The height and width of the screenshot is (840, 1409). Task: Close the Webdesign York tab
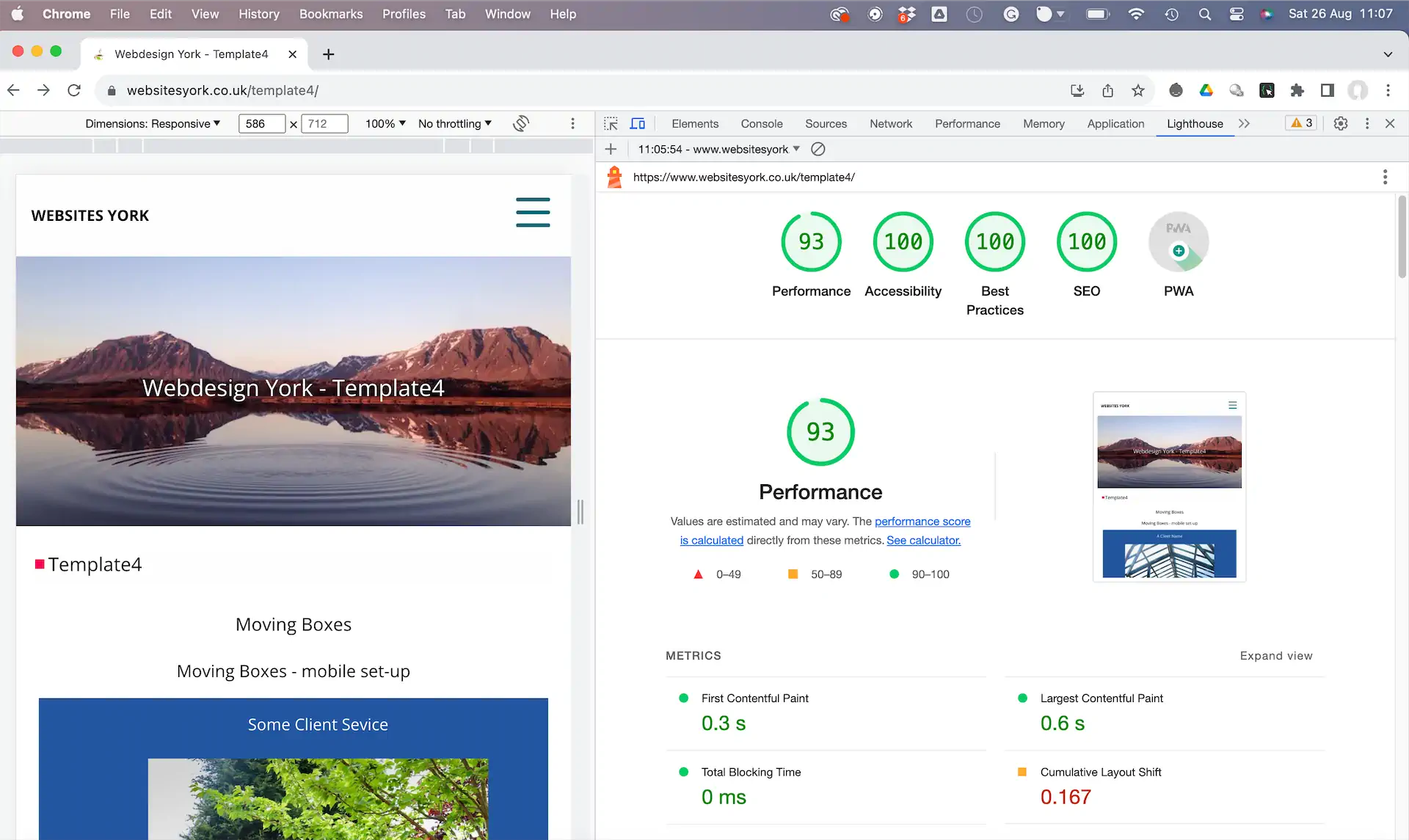coord(292,54)
